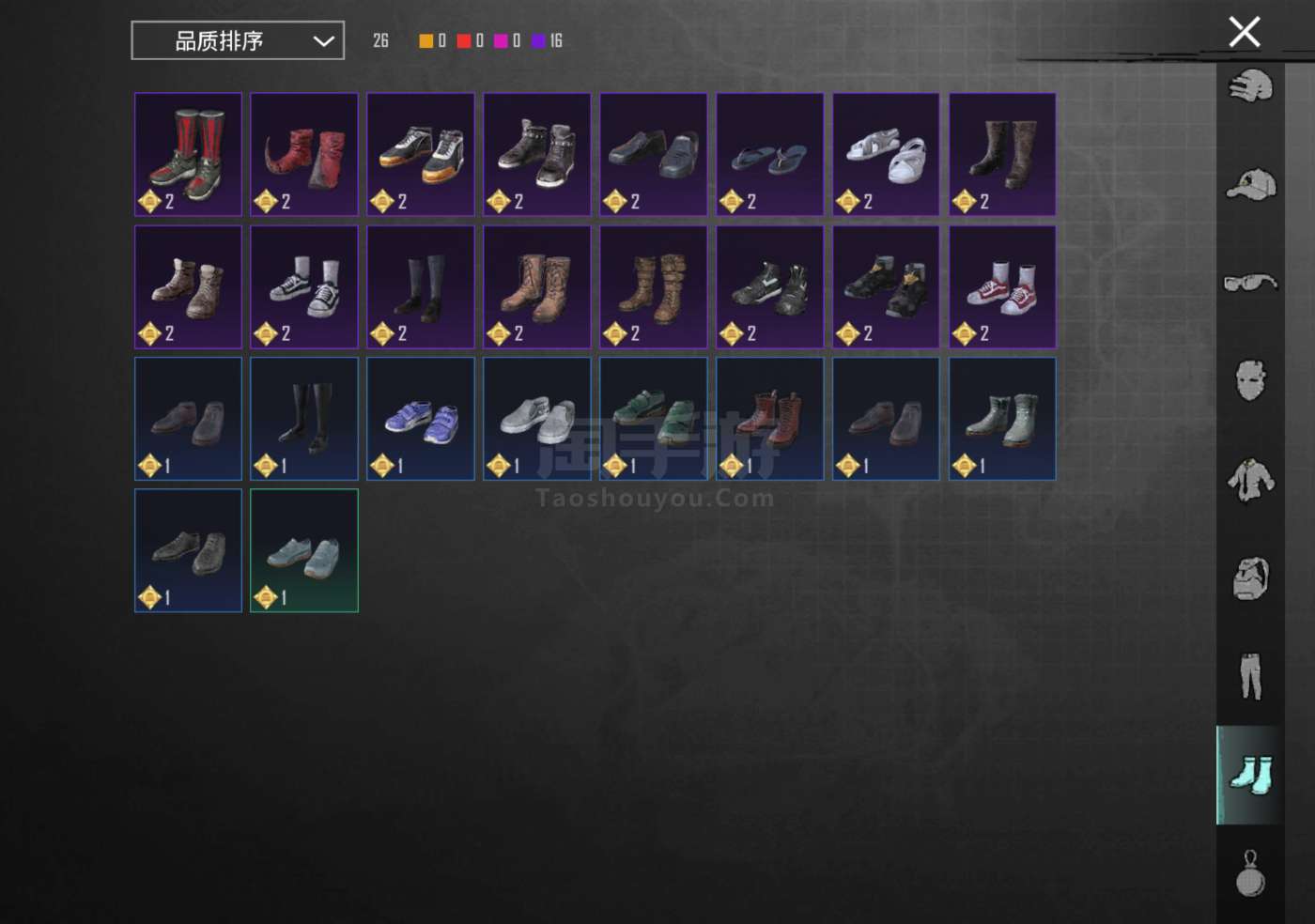
Task: Select the green-bordered gray shoes item
Action: coord(304,550)
